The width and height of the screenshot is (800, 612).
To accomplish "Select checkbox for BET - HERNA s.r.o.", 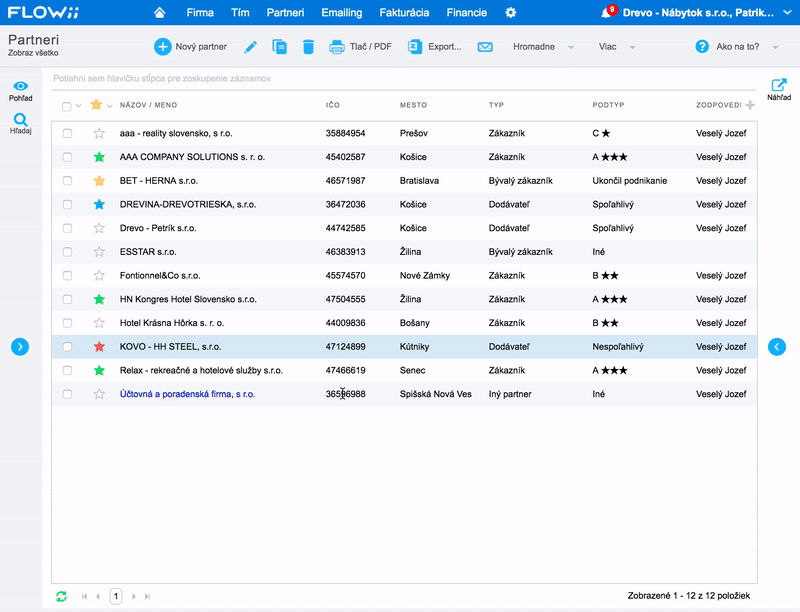I will pos(67,181).
